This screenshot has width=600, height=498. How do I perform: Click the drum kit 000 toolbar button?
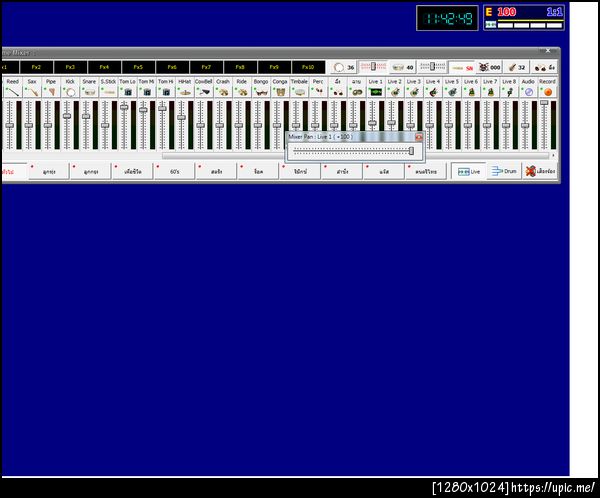(x=490, y=67)
